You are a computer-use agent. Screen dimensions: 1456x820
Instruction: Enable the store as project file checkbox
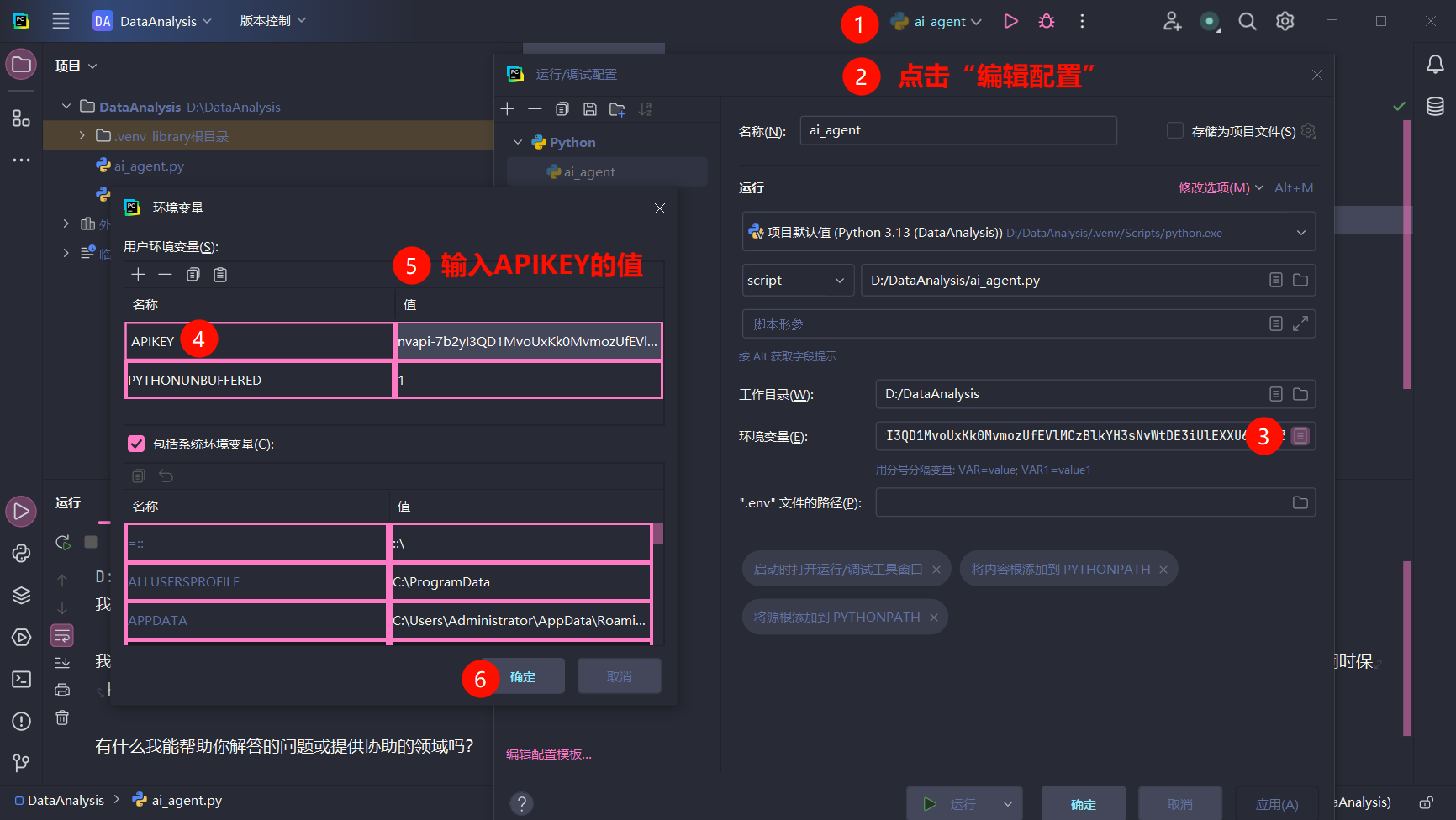[x=1175, y=130]
